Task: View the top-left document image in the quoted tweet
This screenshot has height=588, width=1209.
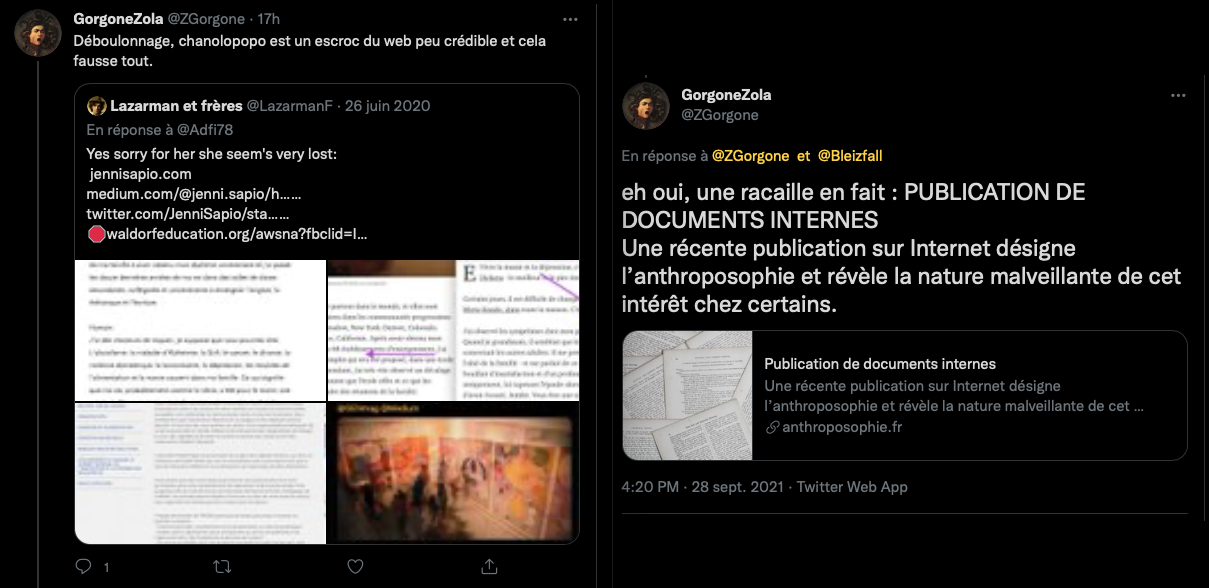Action: (201, 330)
